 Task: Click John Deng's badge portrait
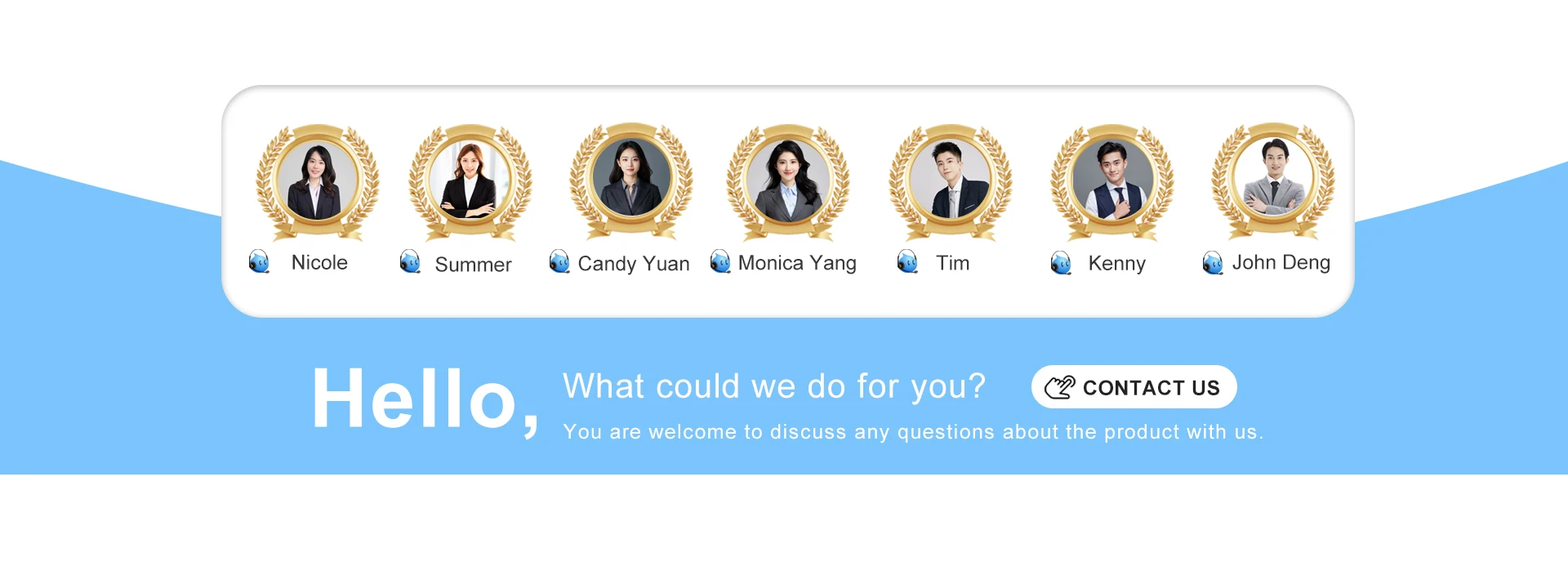[1273, 180]
